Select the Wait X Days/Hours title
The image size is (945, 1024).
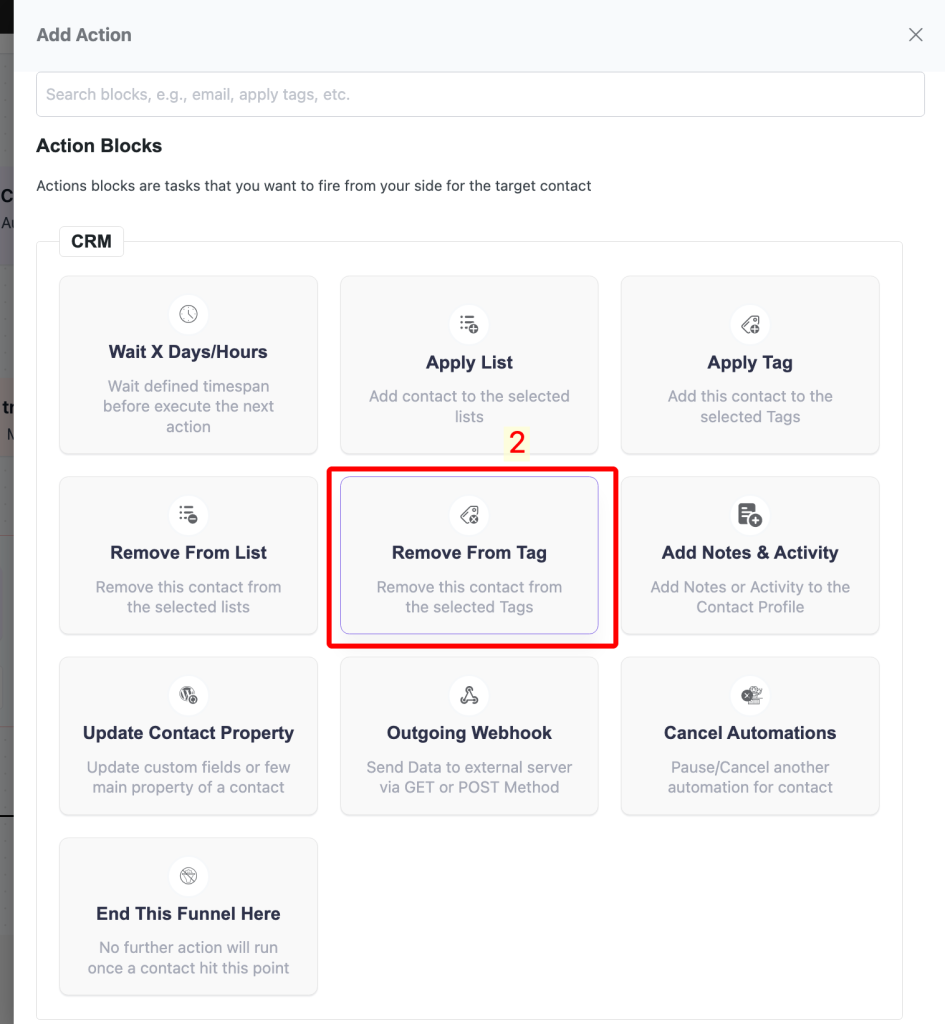188,352
